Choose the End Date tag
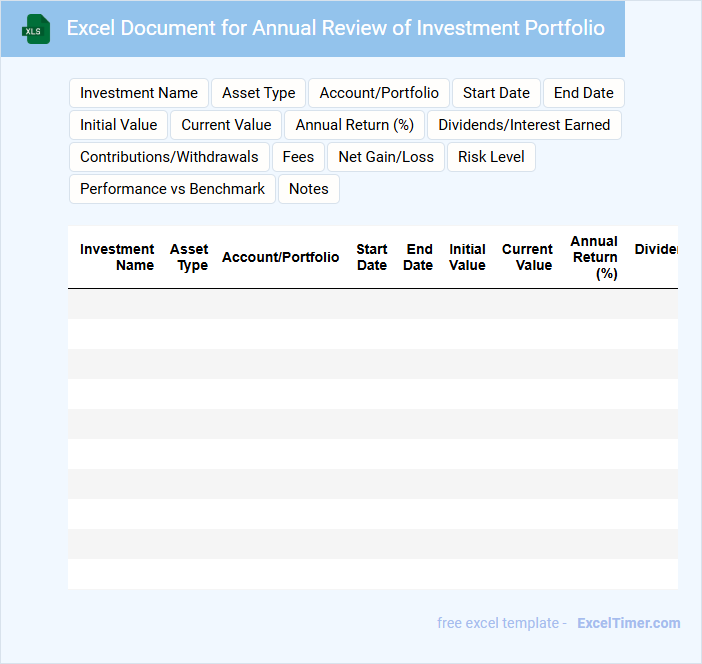Viewport: 702px width, 664px height. (584, 93)
